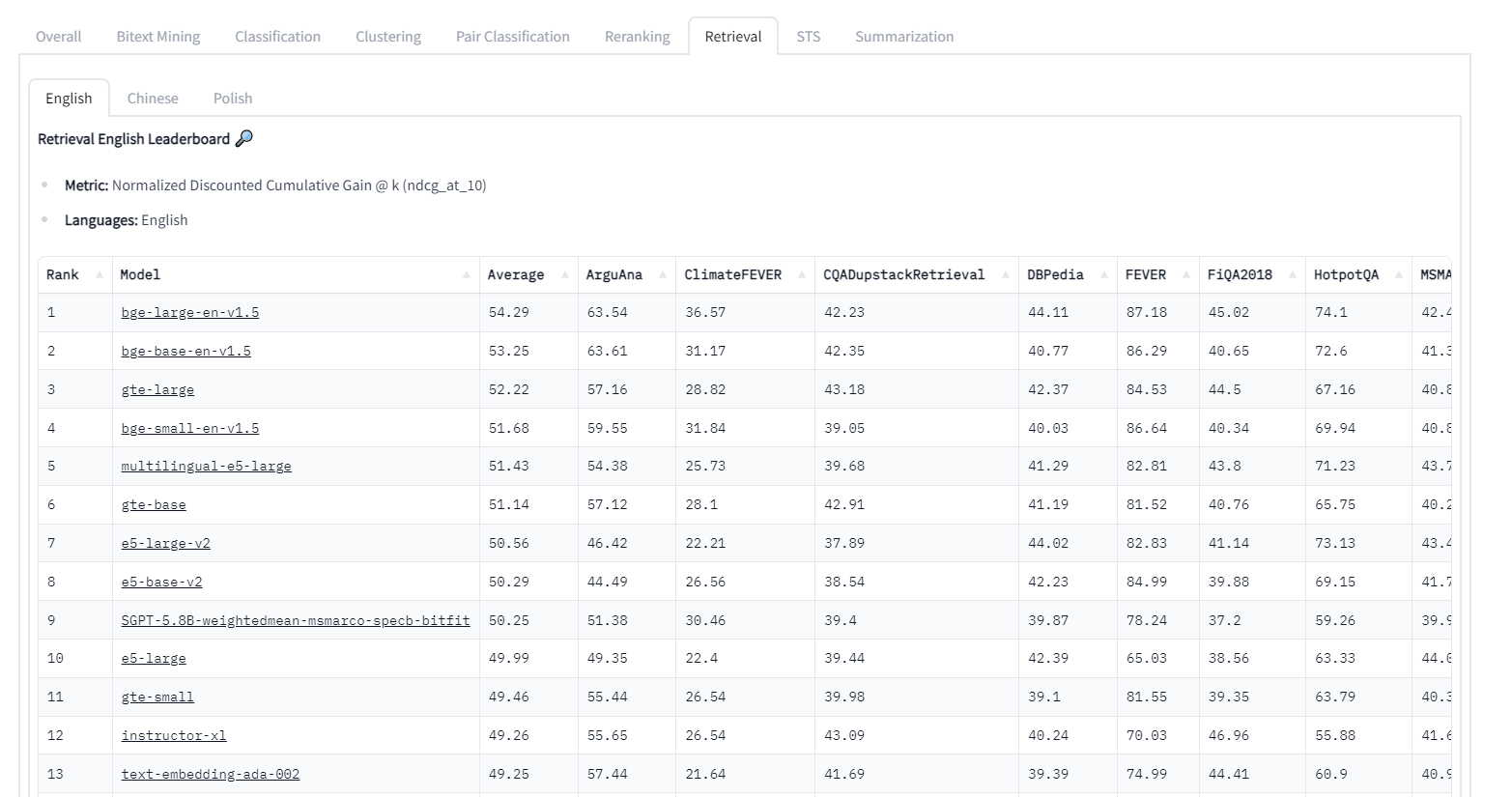The width and height of the screenshot is (1512, 797).
Task: Switch to the STS tab
Action: click(808, 36)
